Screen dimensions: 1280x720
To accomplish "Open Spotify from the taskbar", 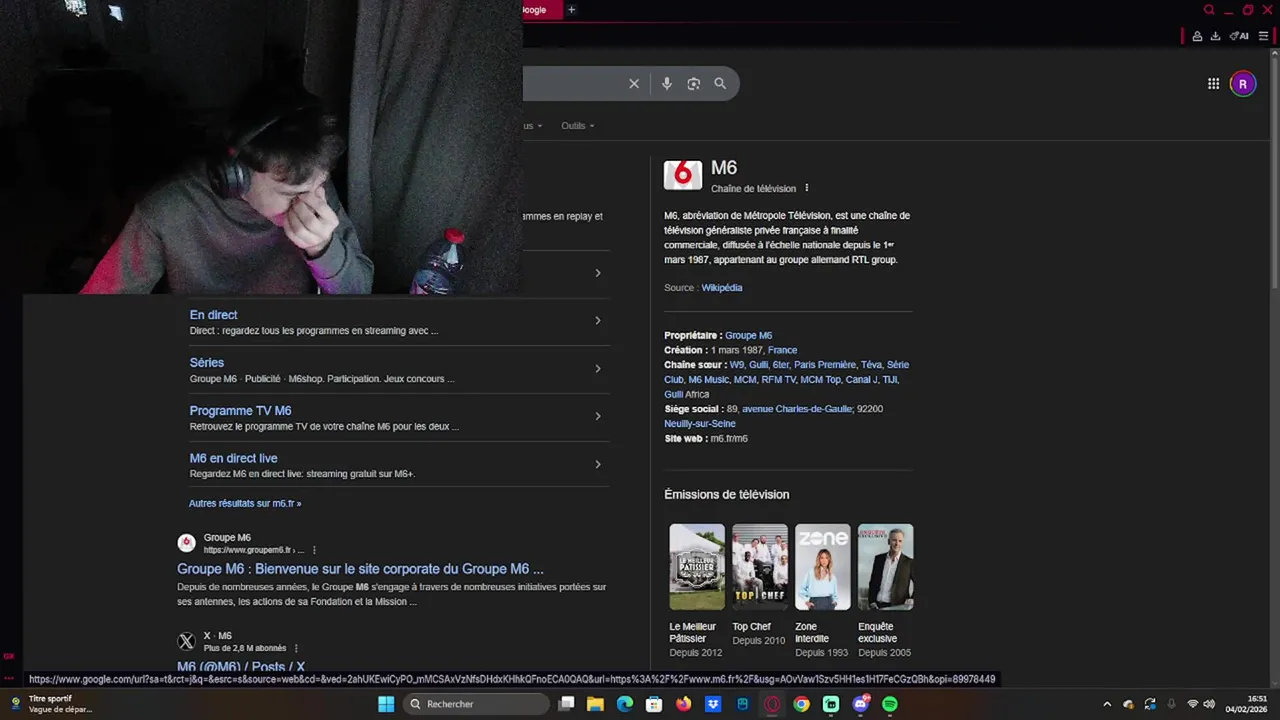I will pos(890,704).
